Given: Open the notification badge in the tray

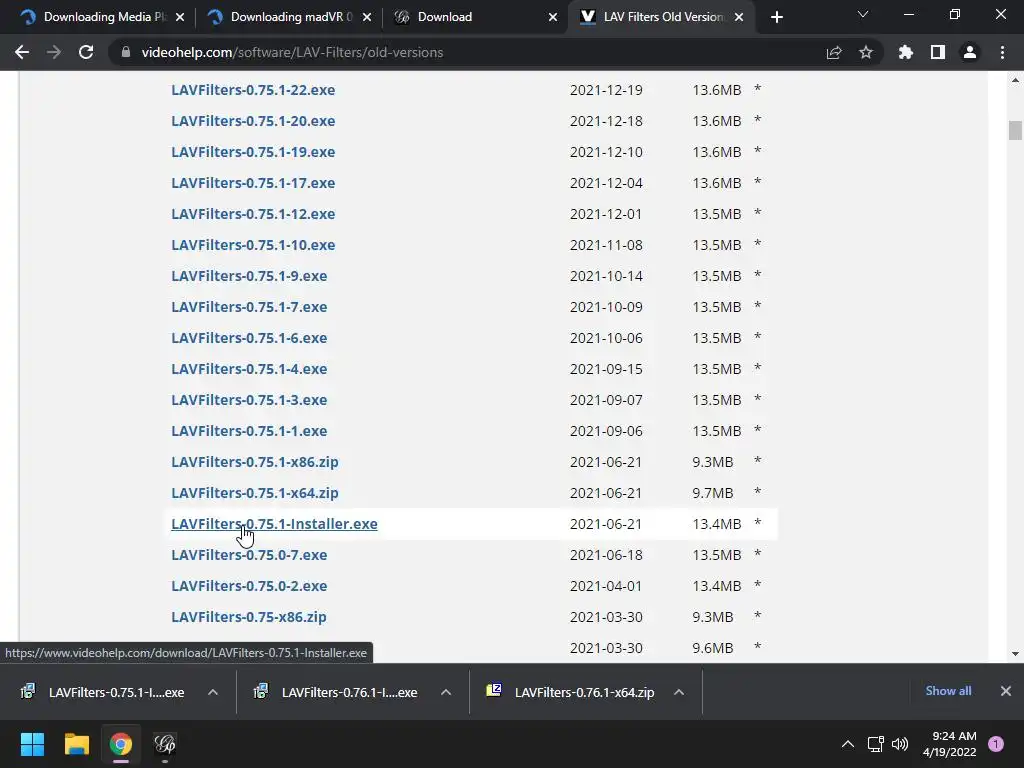Looking at the screenshot, I should (x=996, y=744).
